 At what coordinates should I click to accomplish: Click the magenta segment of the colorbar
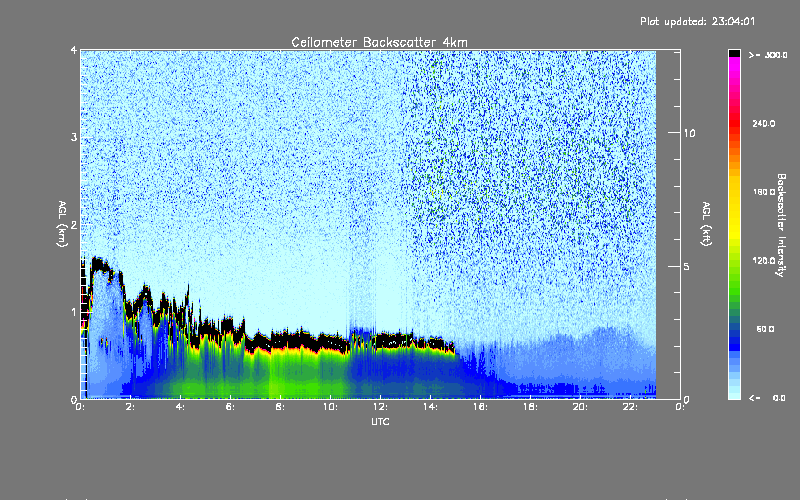coord(734,69)
